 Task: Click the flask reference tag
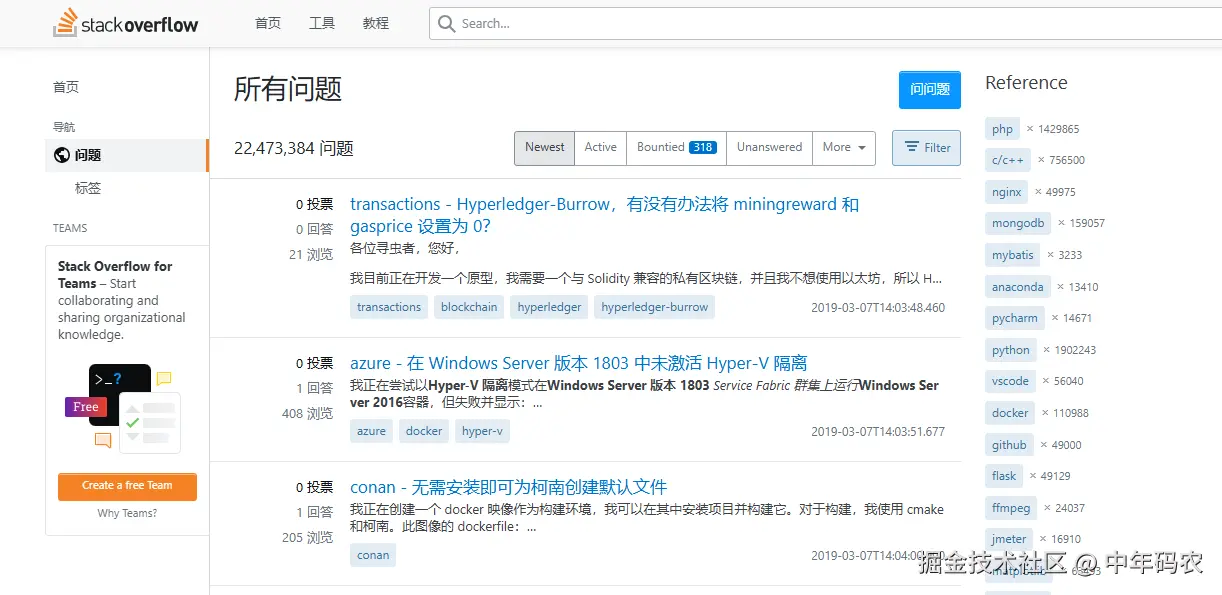click(1005, 476)
